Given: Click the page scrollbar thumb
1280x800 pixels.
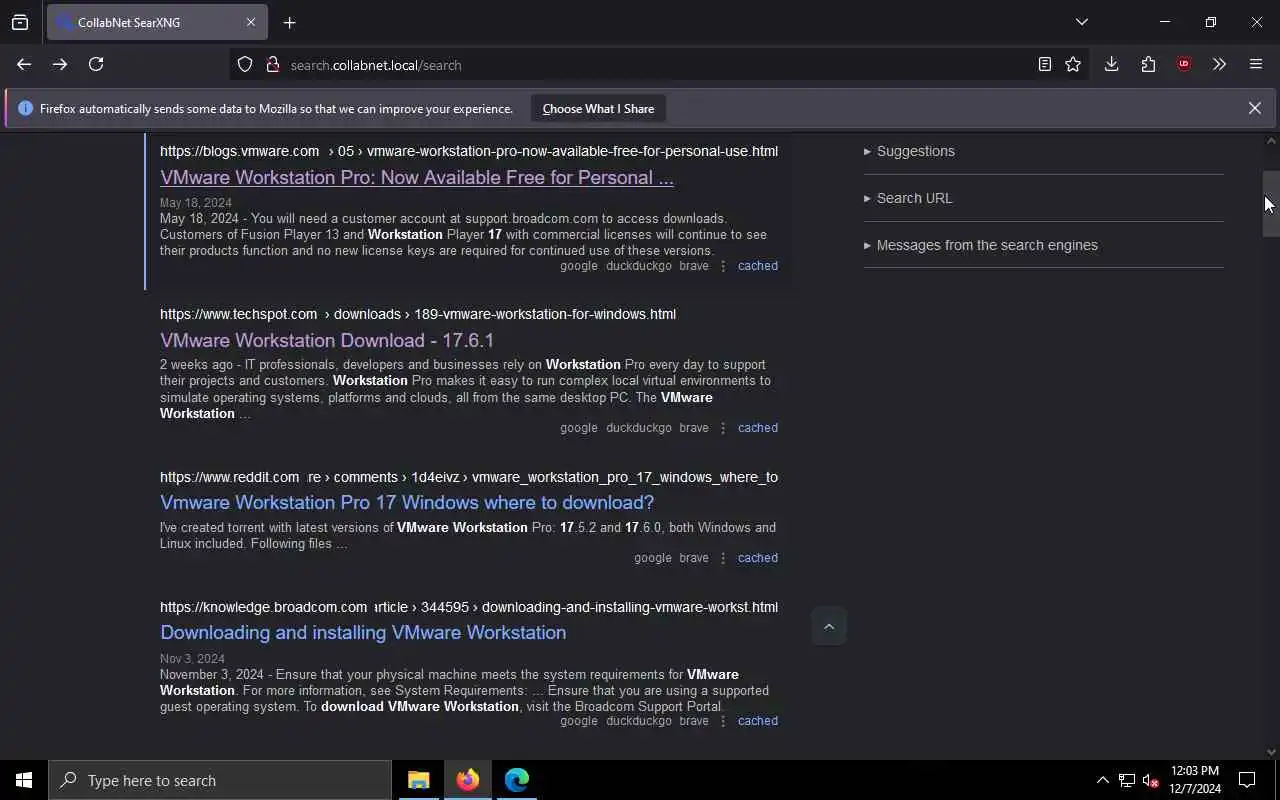Looking at the screenshot, I should pos(1271,203).
